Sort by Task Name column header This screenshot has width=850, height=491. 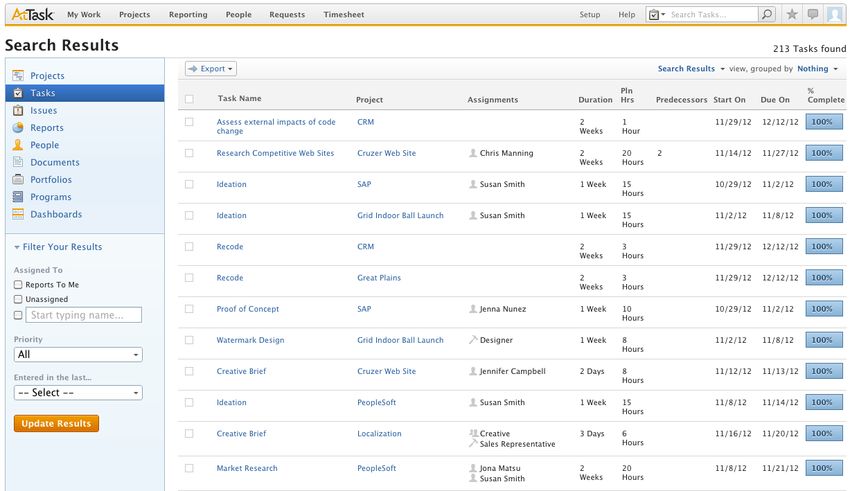pyautogui.click(x=240, y=98)
